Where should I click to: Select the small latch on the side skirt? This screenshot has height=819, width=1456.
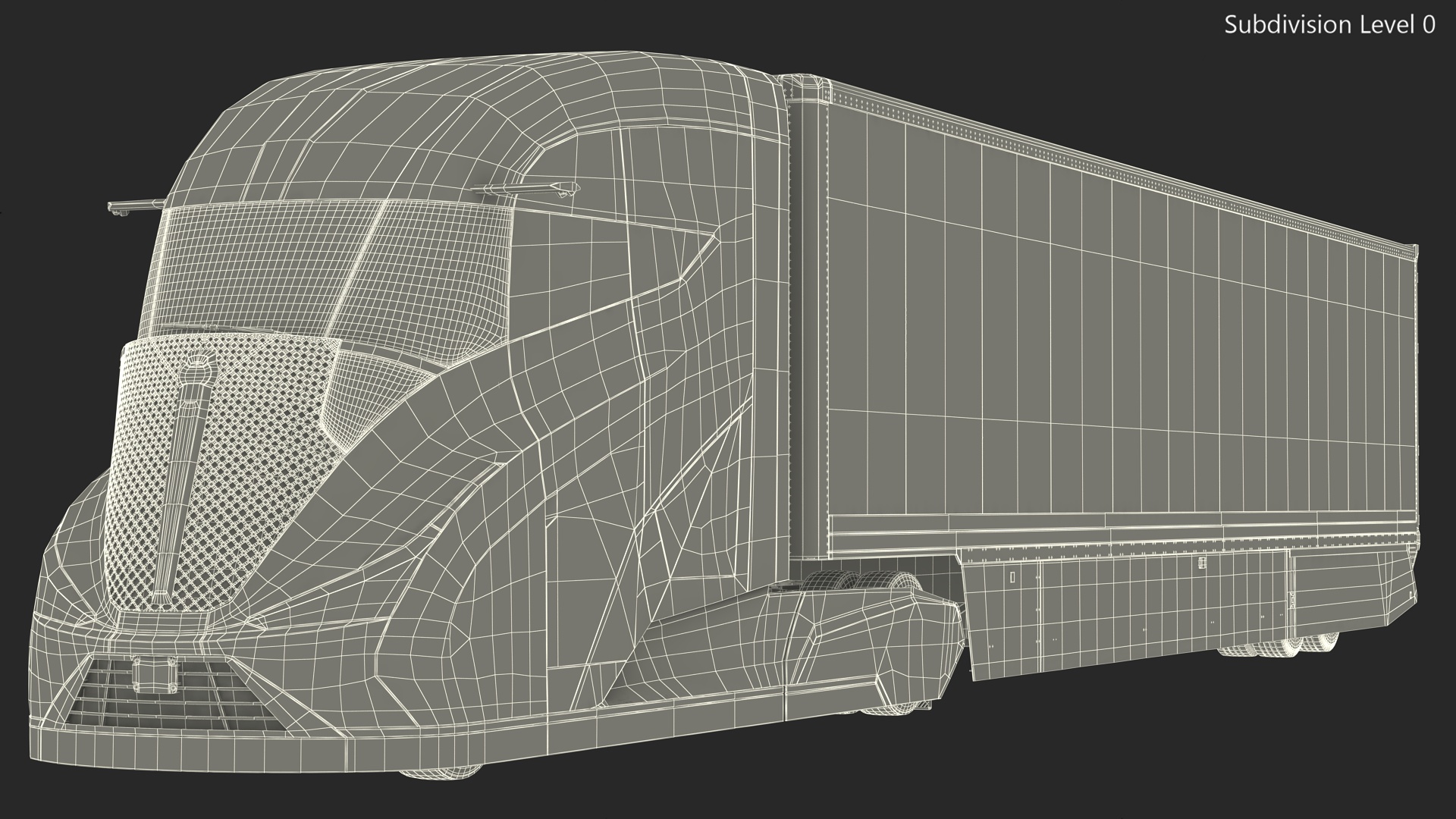1202,563
